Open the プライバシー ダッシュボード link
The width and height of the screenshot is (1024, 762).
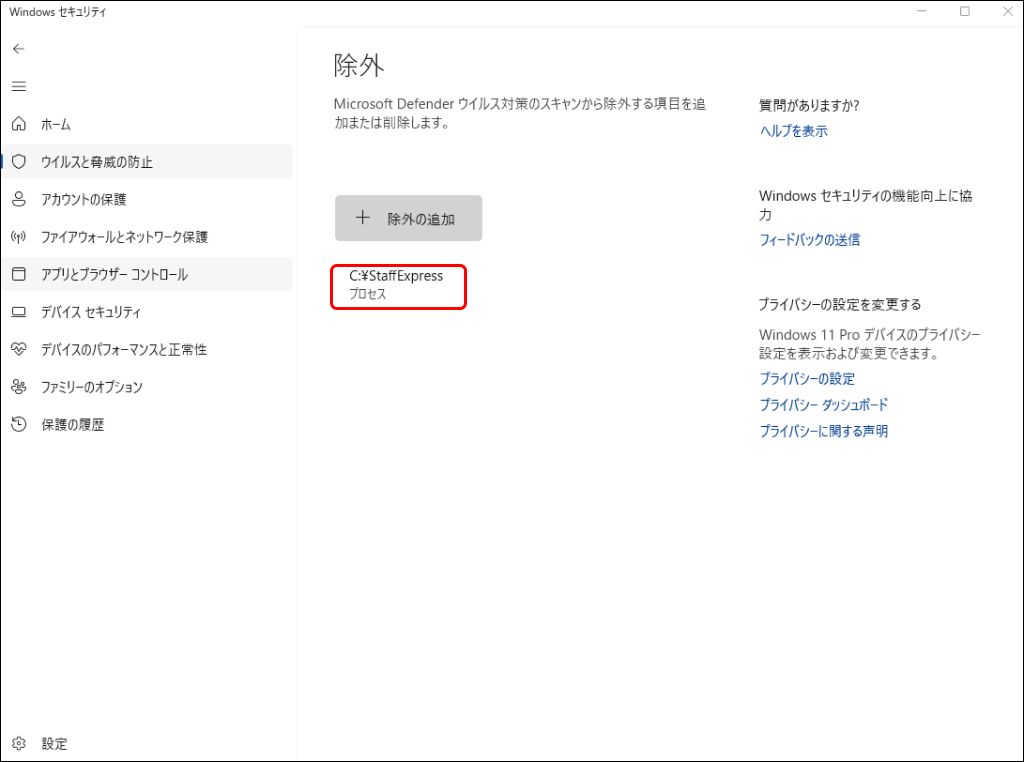[x=824, y=405]
